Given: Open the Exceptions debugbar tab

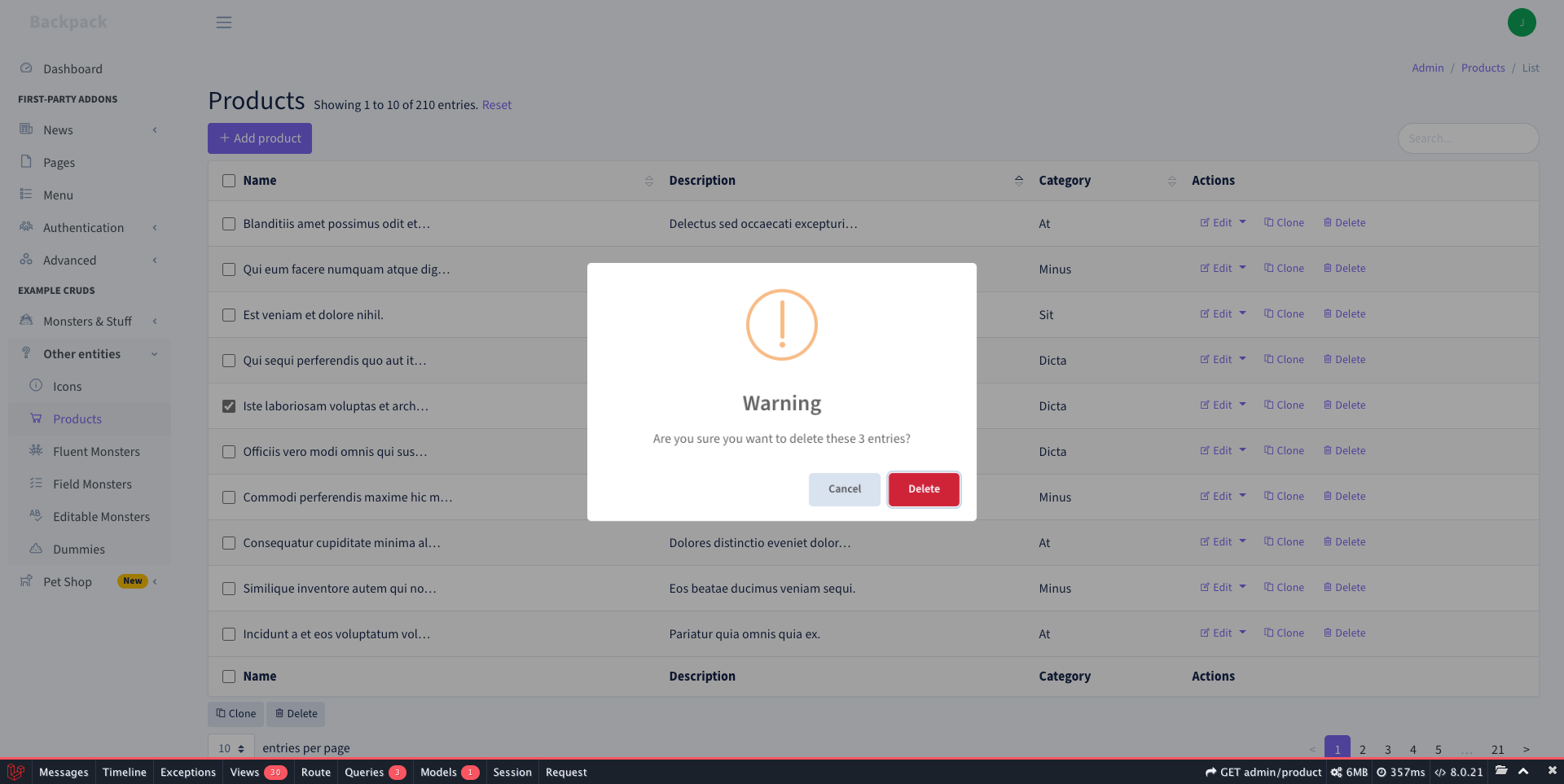Looking at the screenshot, I should pyautogui.click(x=188, y=772).
